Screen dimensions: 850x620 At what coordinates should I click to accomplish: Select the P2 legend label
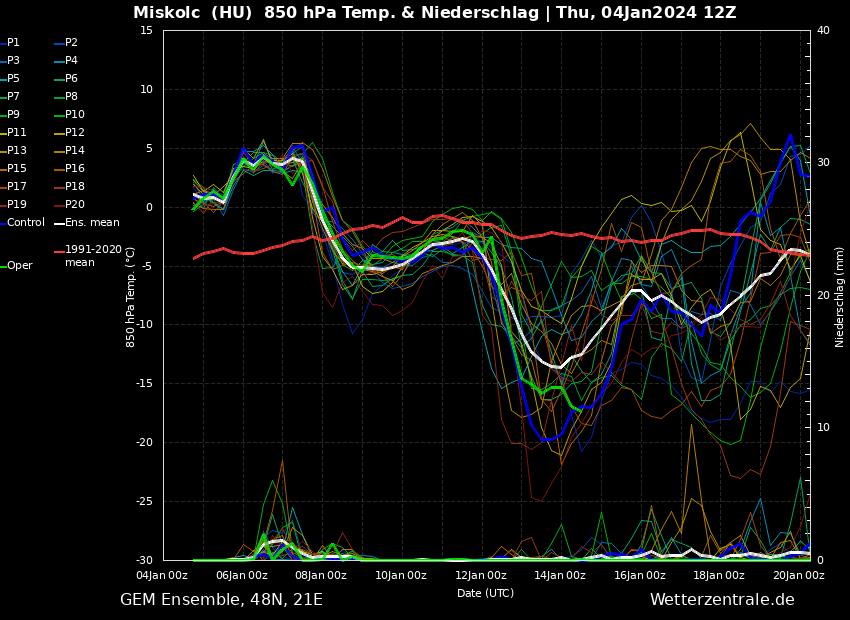coord(71,43)
